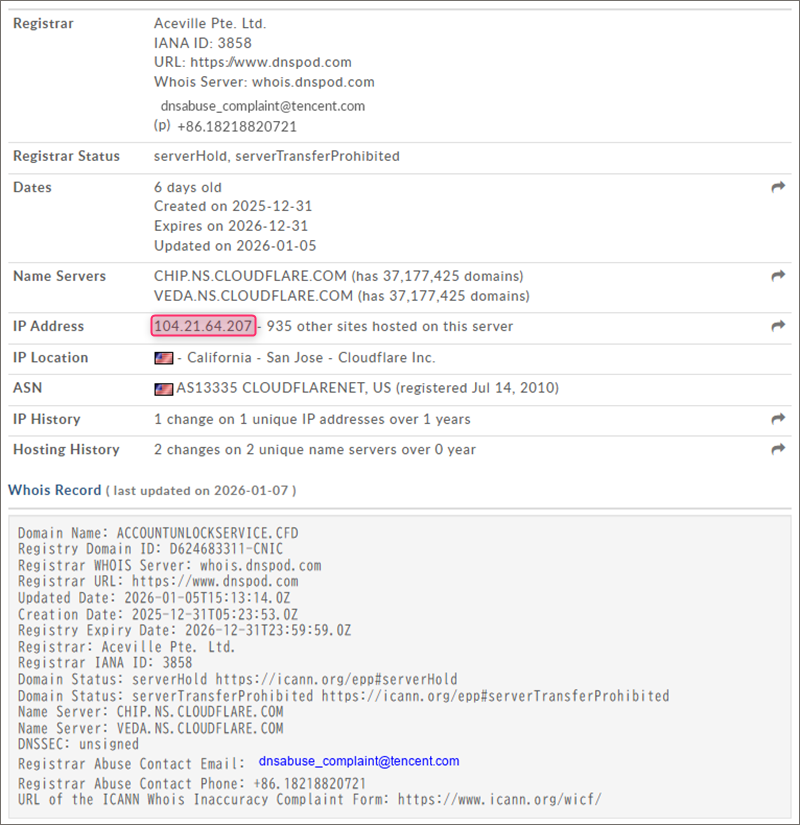The width and height of the screenshot is (800, 825).
Task: Click the arrow icon in Hosting History row
Action: (x=778, y=450)
